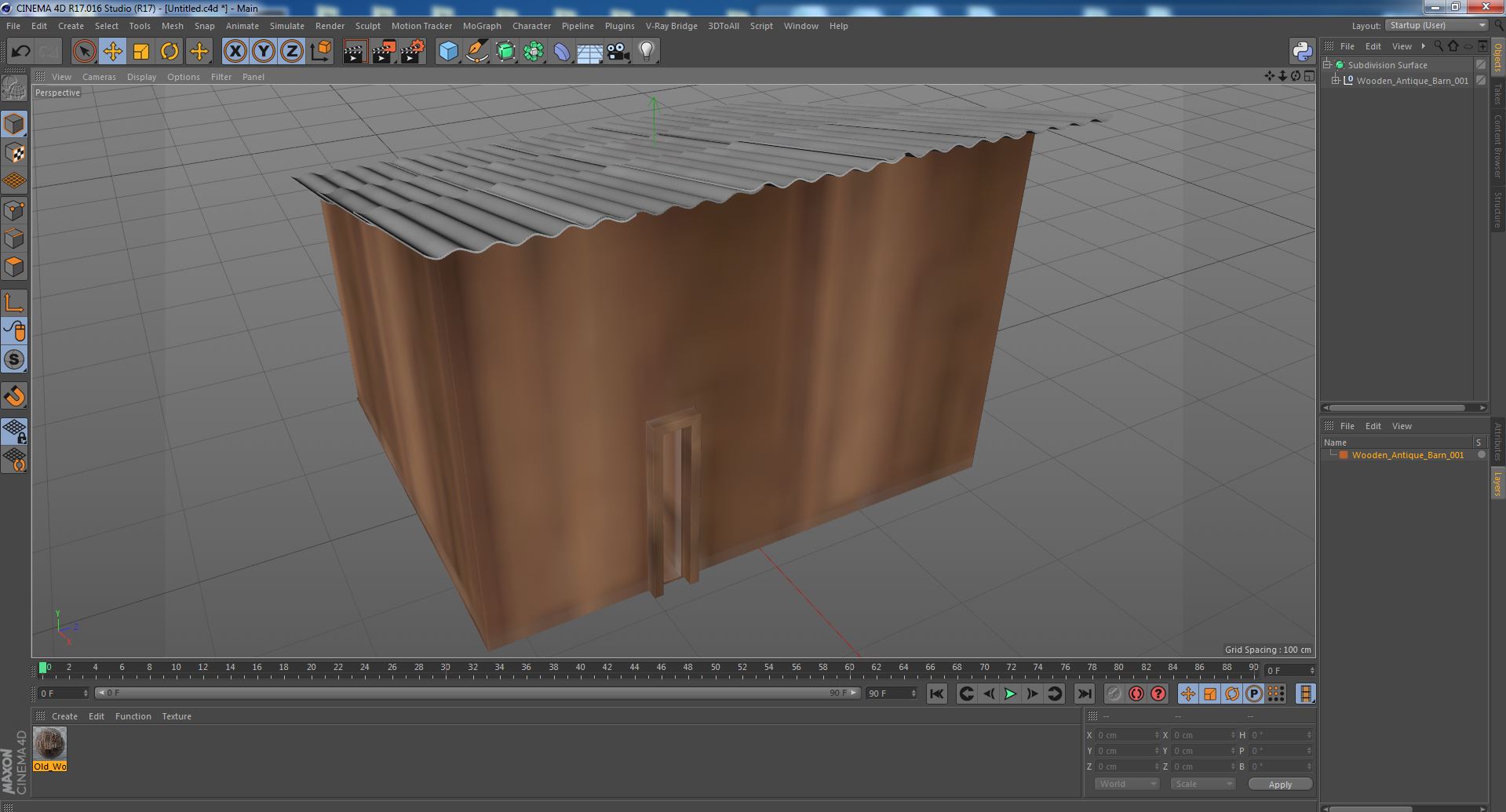The image size is (1506, 812).
Task: Open the Floor environment icon
Action: pos(589,52)
